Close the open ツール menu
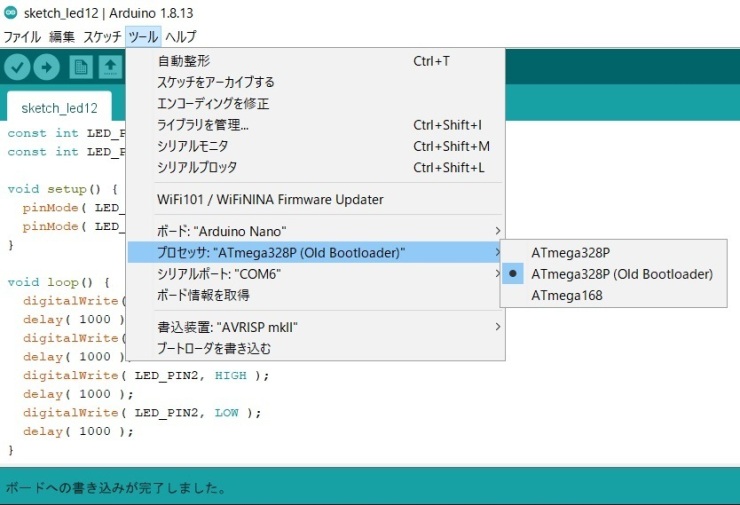 point(143,36)
